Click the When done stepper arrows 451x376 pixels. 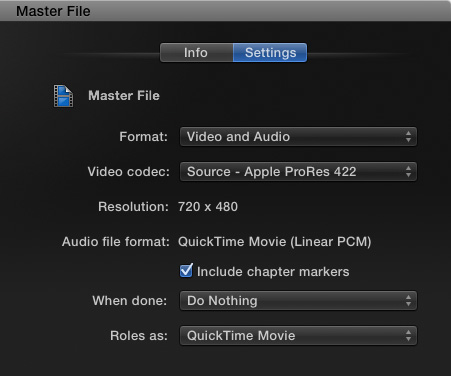point(408,301)
